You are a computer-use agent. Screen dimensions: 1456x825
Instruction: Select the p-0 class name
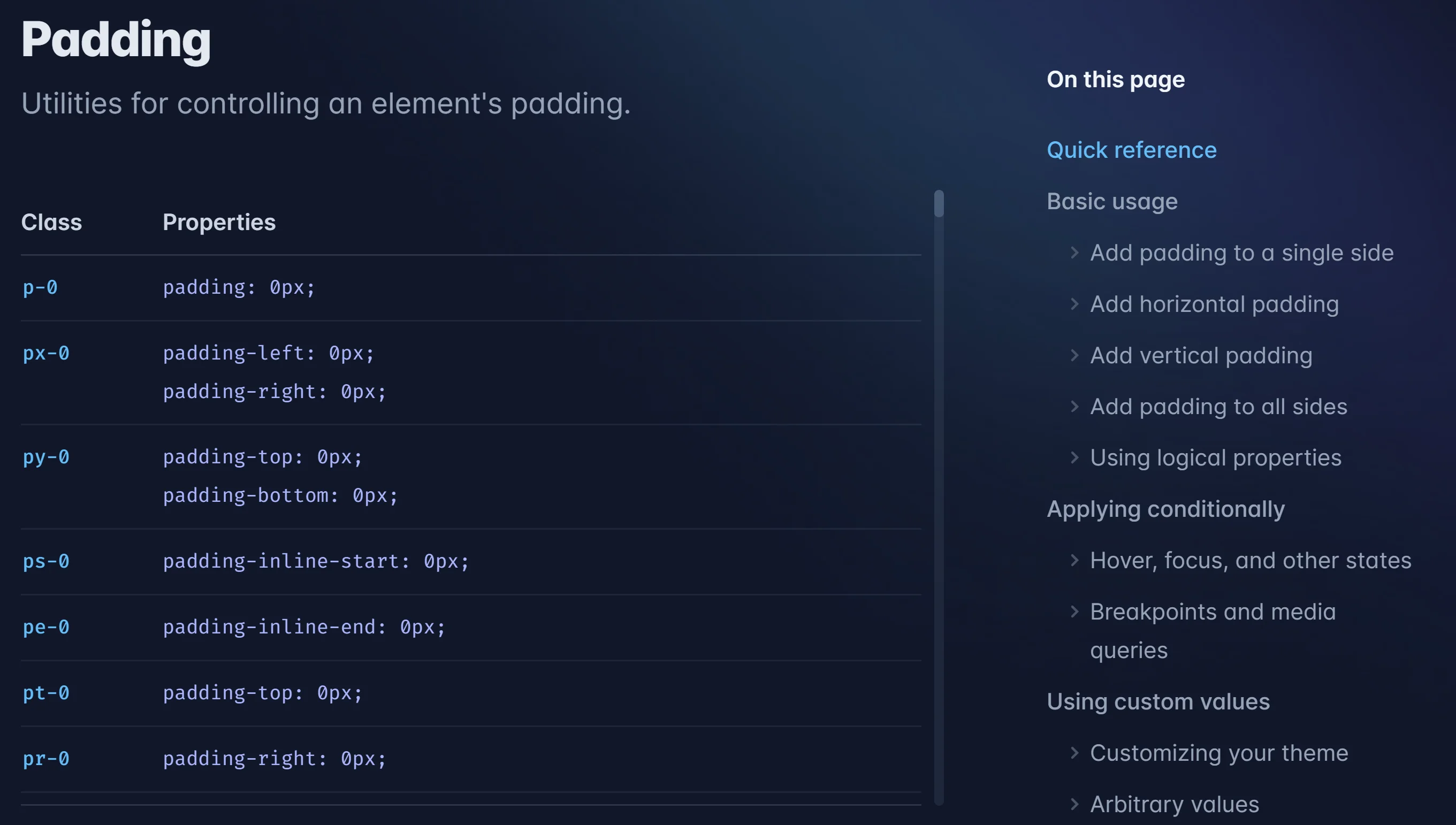pos(40,287)
